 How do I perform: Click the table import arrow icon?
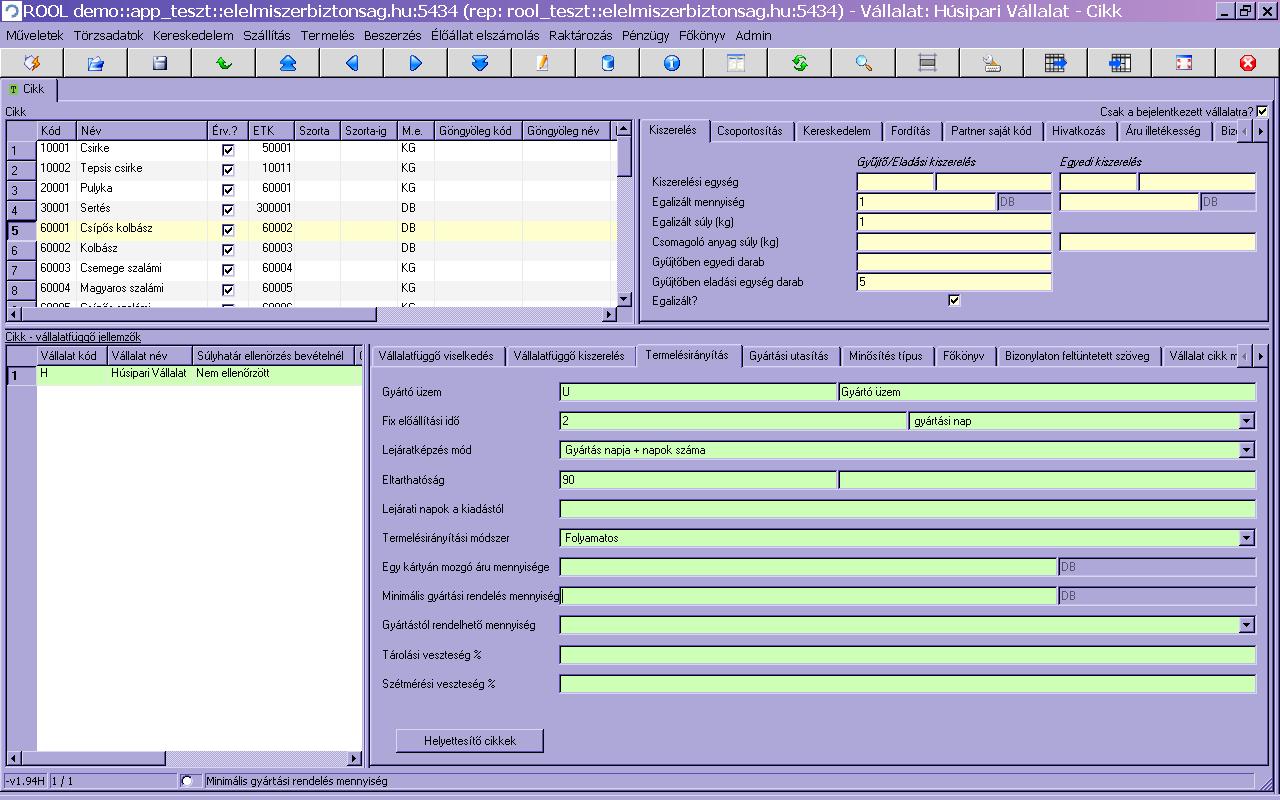coord(1119,63)
